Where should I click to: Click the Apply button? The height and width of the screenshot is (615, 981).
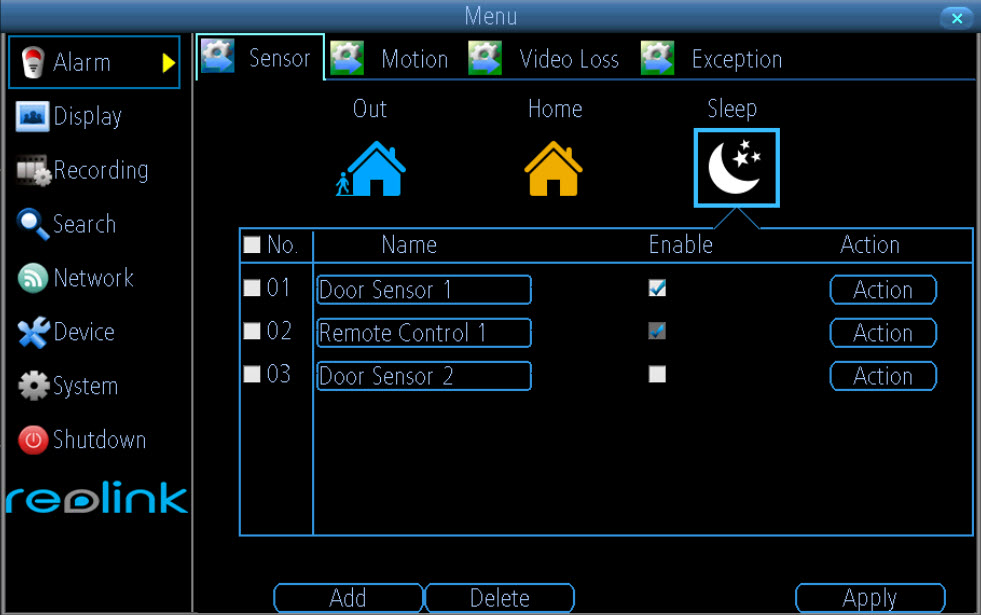click(870, 598)
